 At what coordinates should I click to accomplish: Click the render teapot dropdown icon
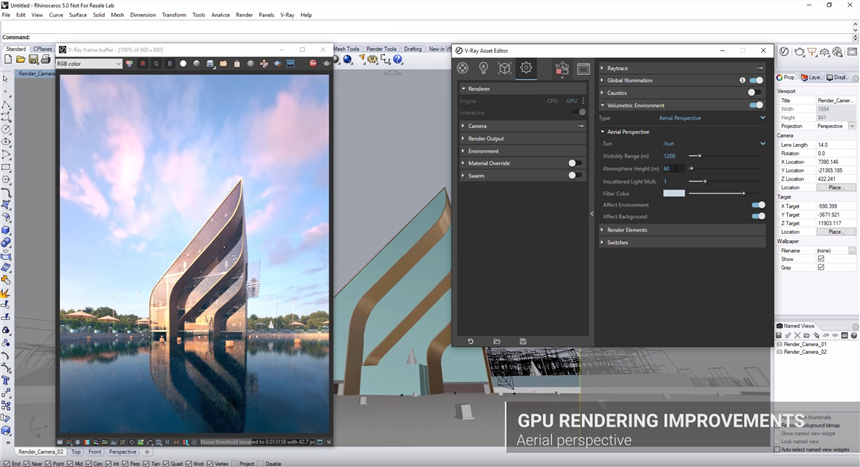point(562,68)
